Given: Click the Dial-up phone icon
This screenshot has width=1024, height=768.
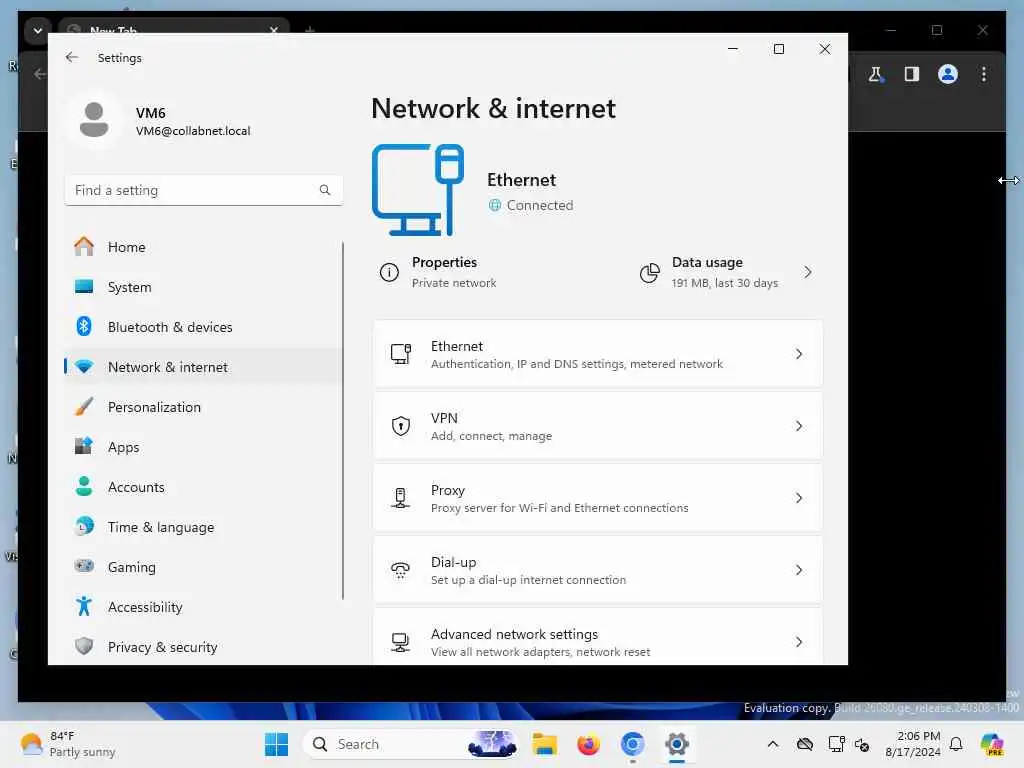Looking at the screenshot, I should click(x=400, y=570).
